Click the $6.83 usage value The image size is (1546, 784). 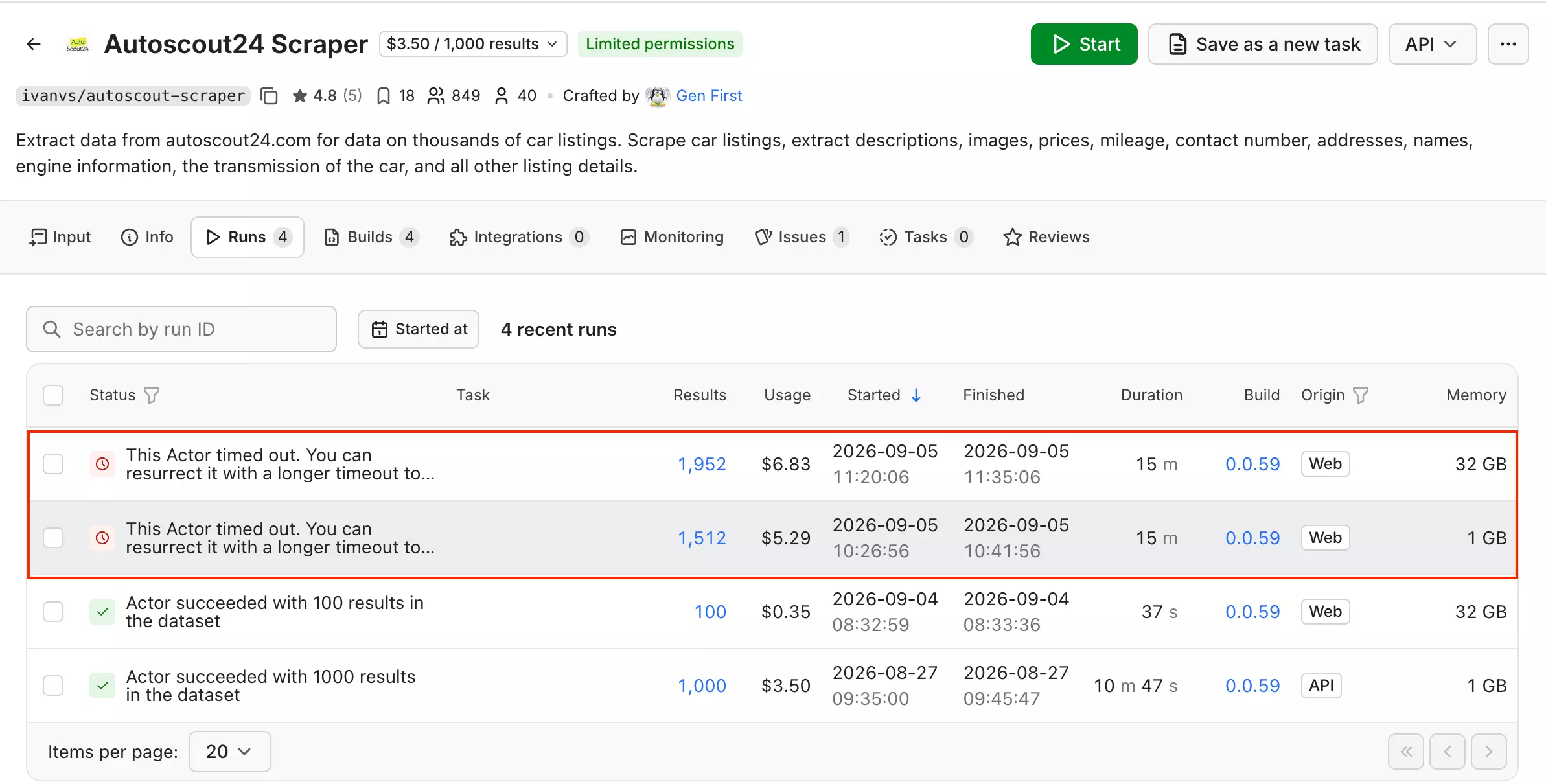pos(786,464)
